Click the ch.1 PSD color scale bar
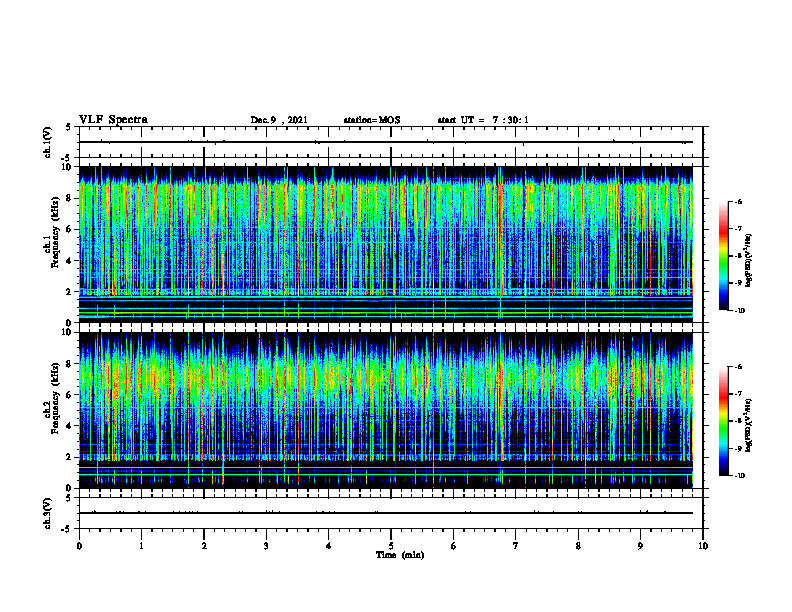 pyautogui.click(x=723, y=256)
